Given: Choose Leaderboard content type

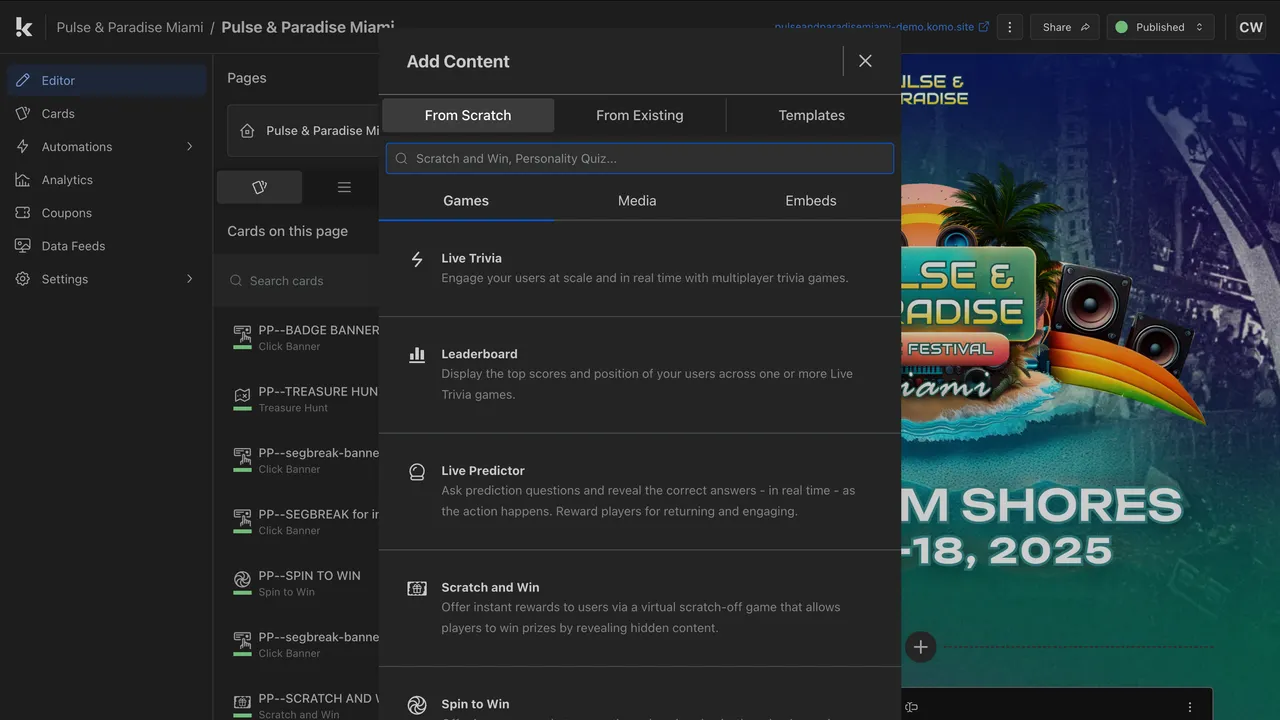Looking at the screenshot, I should pos(640,374).
